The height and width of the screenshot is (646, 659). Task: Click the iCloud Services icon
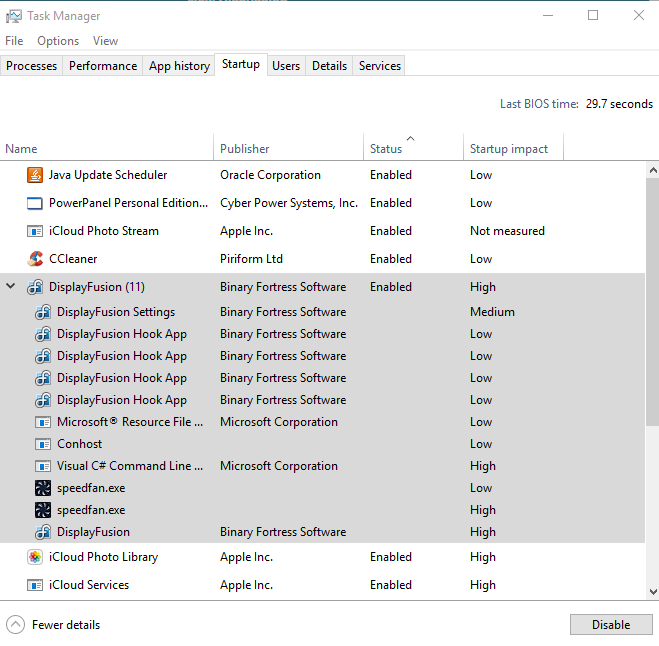click(35, 585)
